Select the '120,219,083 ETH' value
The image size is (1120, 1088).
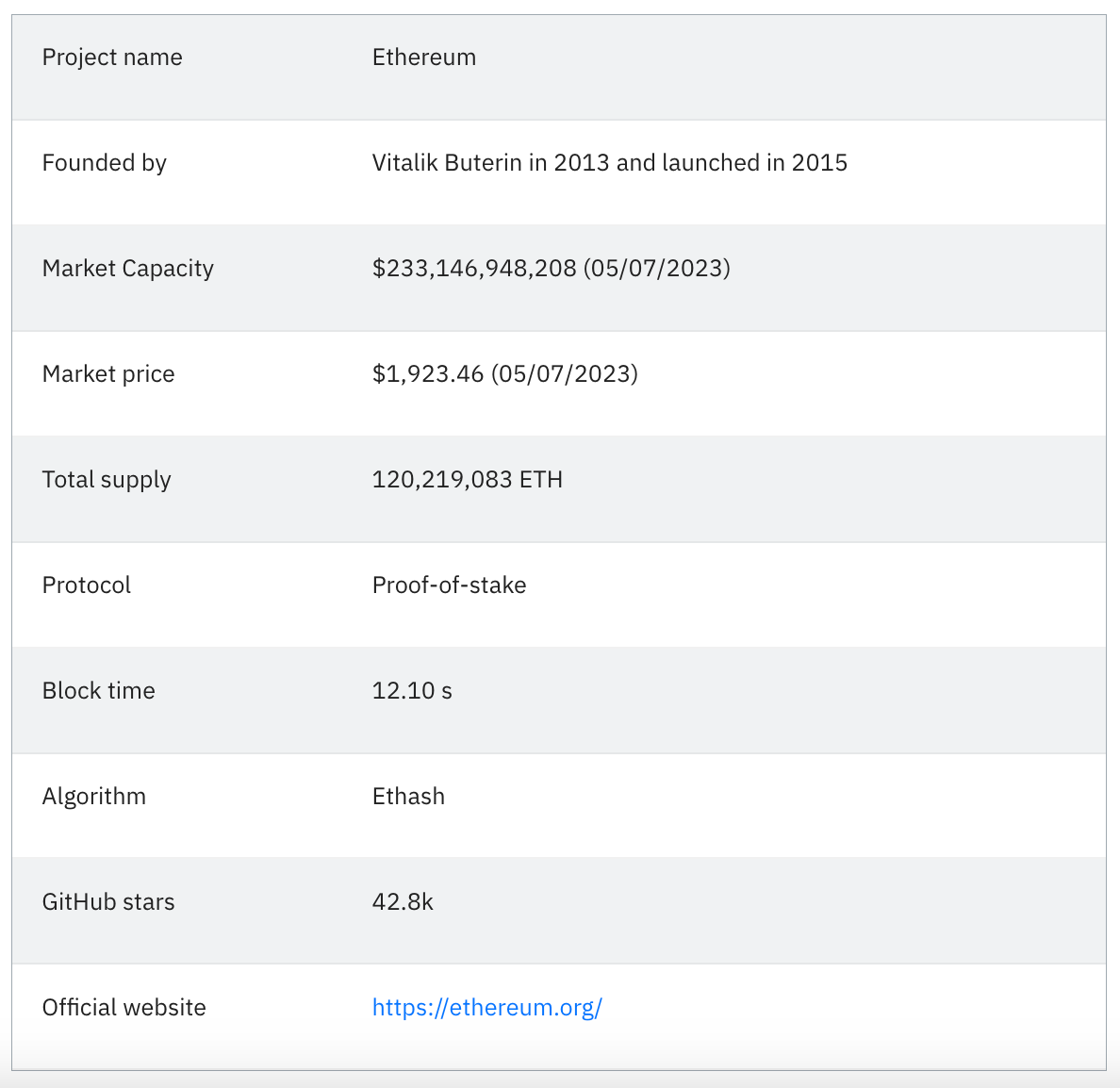point(468,479)
